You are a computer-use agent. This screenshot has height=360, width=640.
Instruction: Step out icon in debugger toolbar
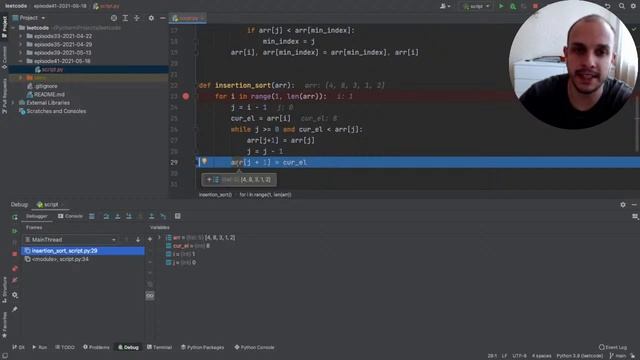point(151,216)
